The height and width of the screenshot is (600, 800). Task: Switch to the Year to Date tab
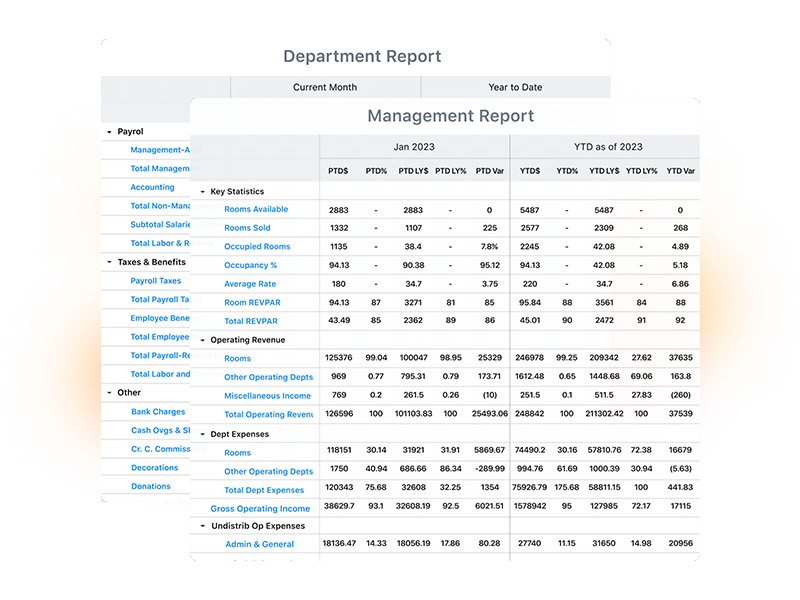(x=515, y=87)
